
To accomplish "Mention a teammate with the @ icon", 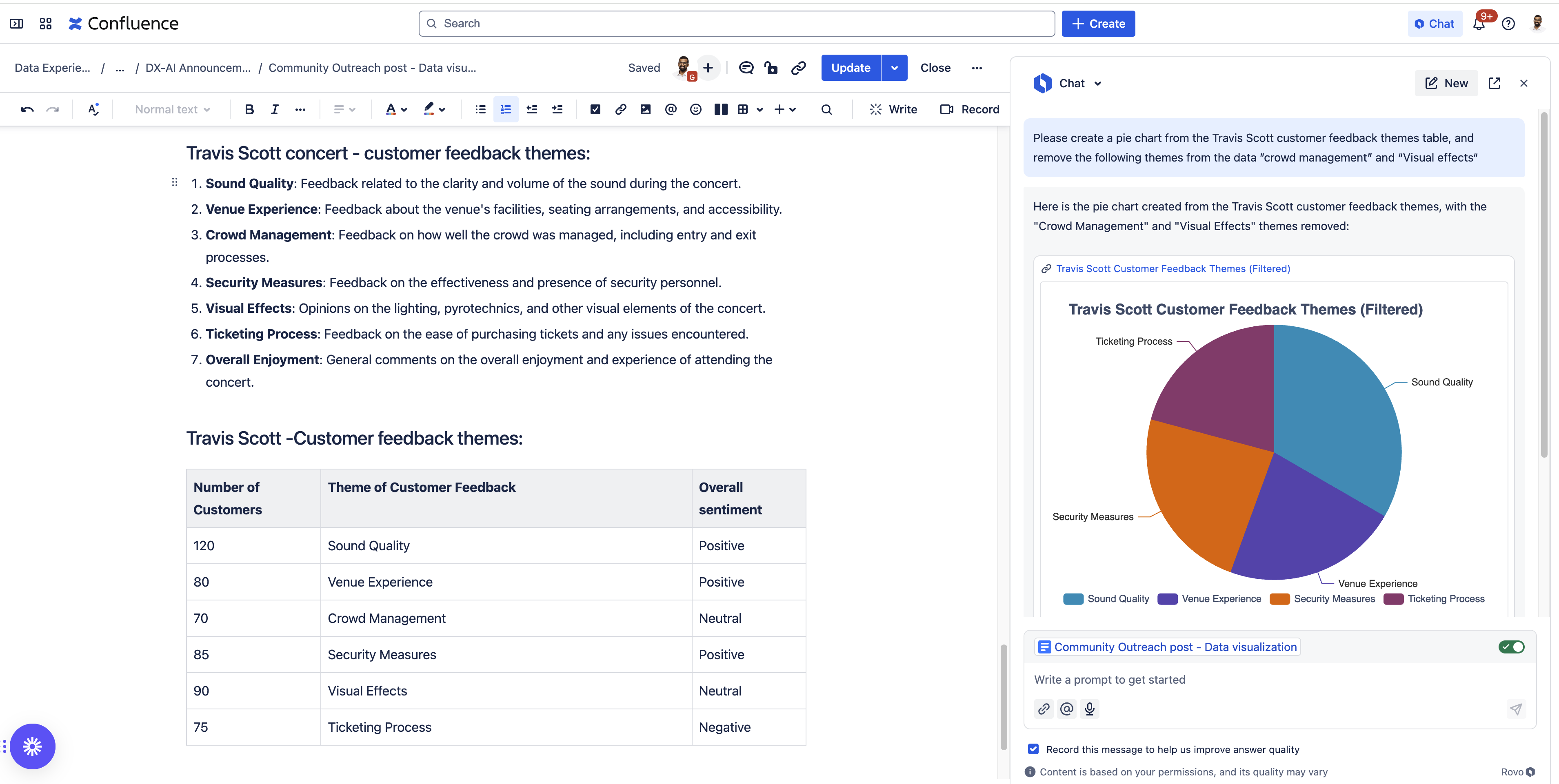I will [x=670, y=109].
